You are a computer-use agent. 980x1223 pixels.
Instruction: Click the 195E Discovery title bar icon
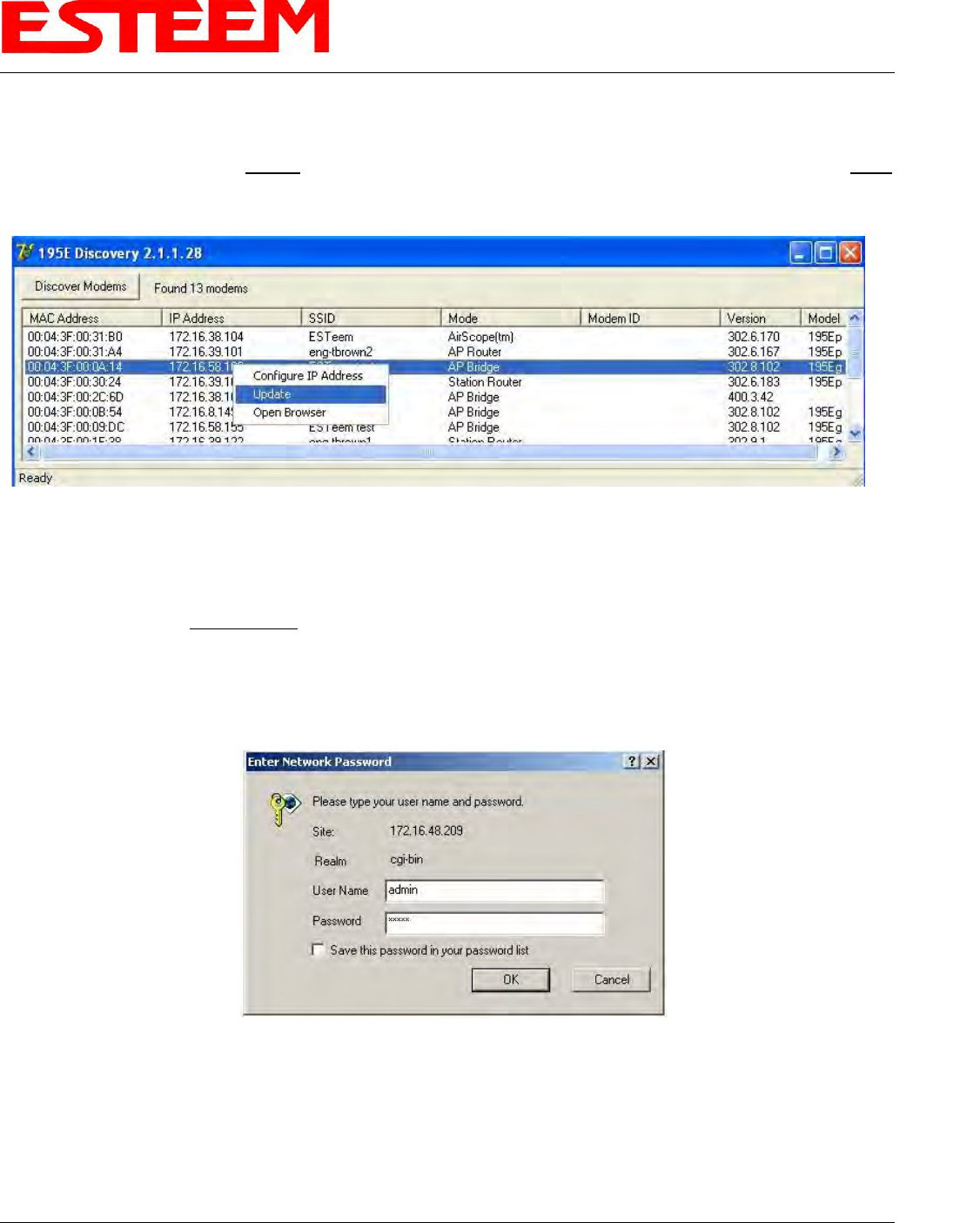(25, 252)
